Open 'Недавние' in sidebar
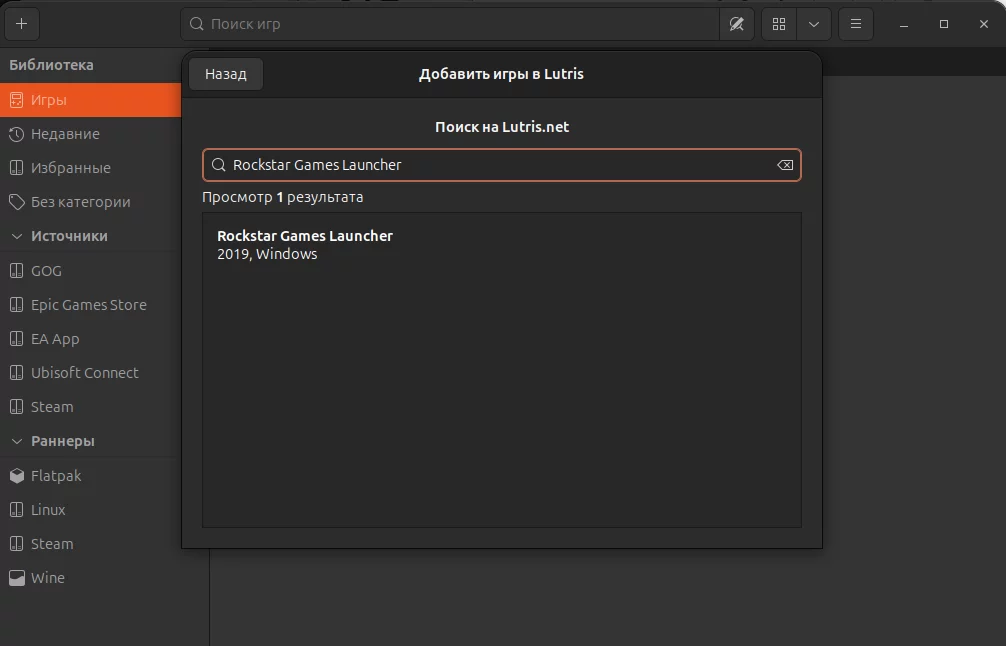Viewport: 1006px width, 646px height. coord(90,134)
